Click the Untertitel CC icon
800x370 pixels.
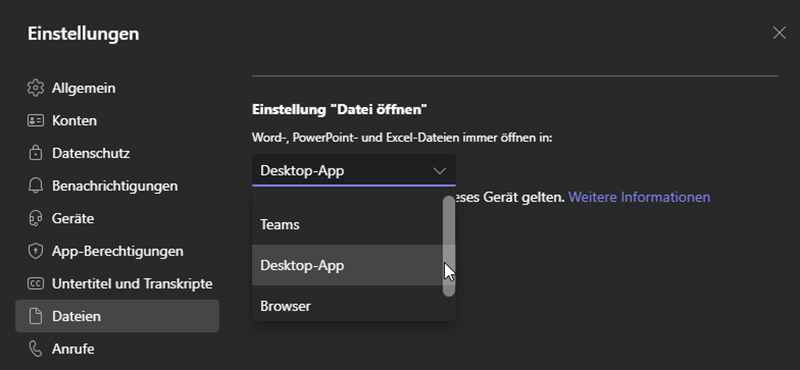coord(35,284)
